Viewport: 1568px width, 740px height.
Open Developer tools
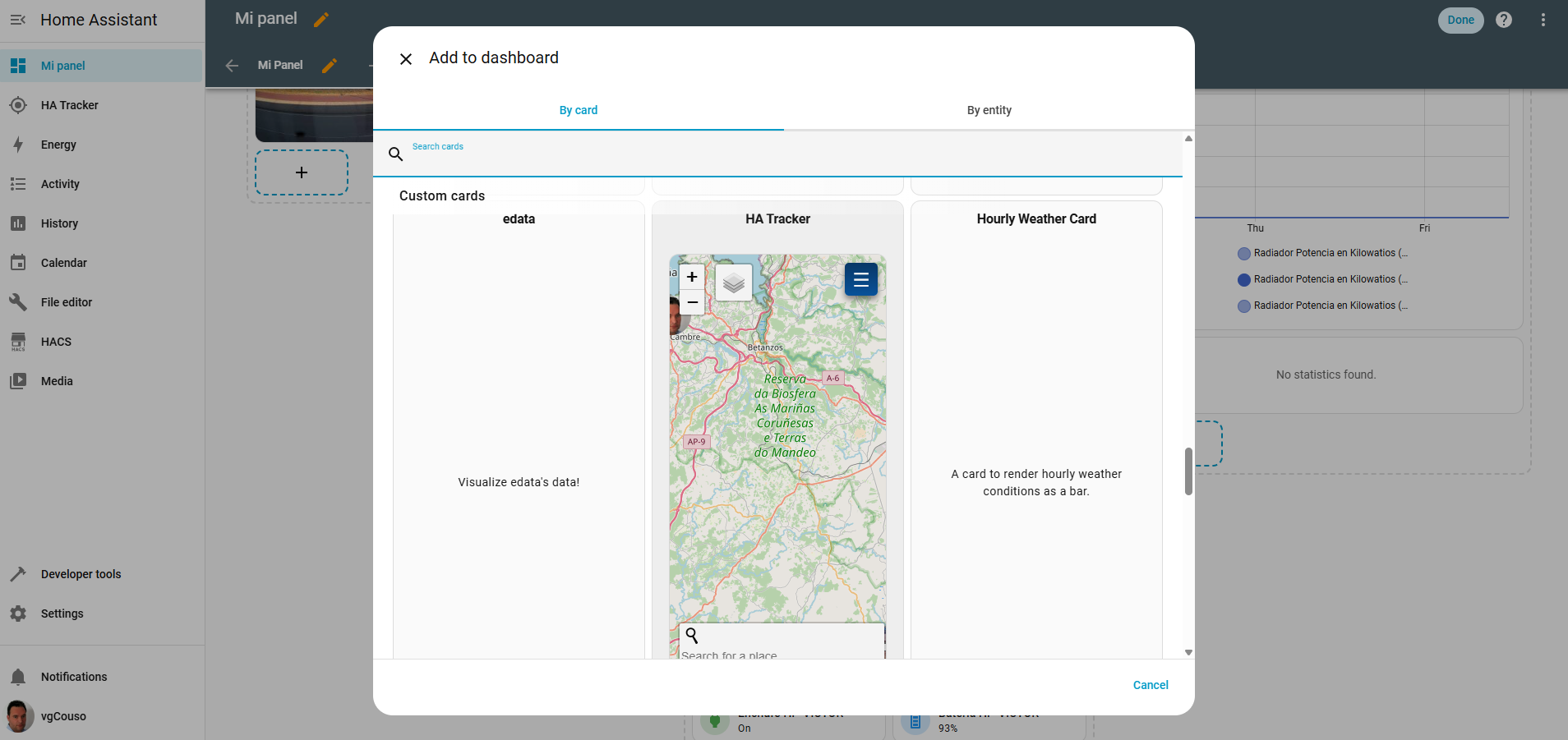pos(101,574)
